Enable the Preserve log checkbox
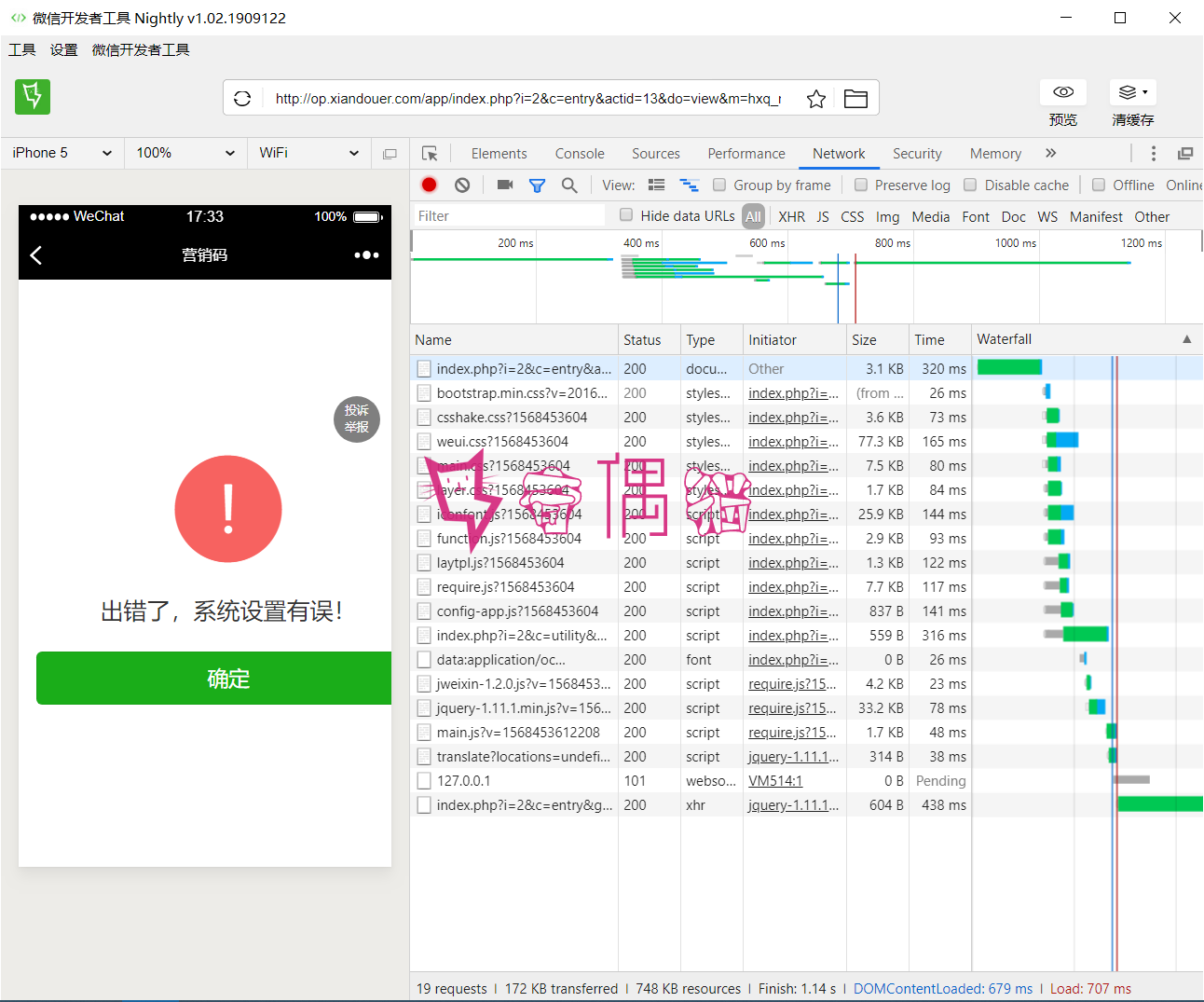The image size is (1204, 1002). pyautogui.click(x=861, y=185)
